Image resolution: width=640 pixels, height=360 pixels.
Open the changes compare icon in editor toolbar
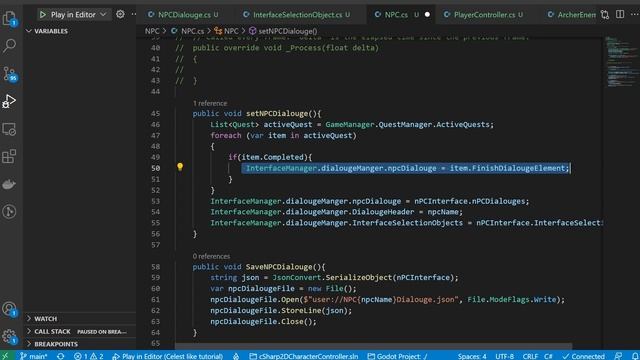click(x=605, y=15)
